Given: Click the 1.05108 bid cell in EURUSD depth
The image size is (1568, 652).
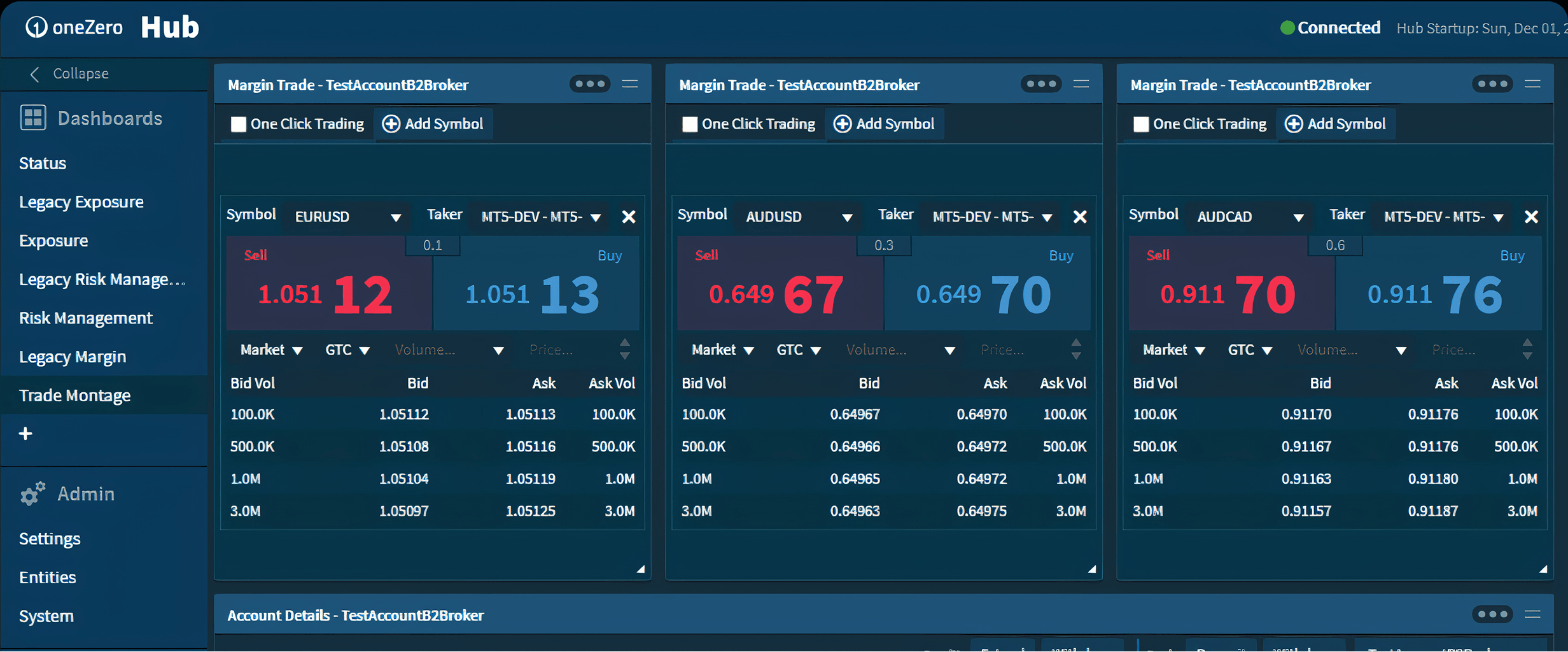Looking at the screenshot, I should point(404,446).
